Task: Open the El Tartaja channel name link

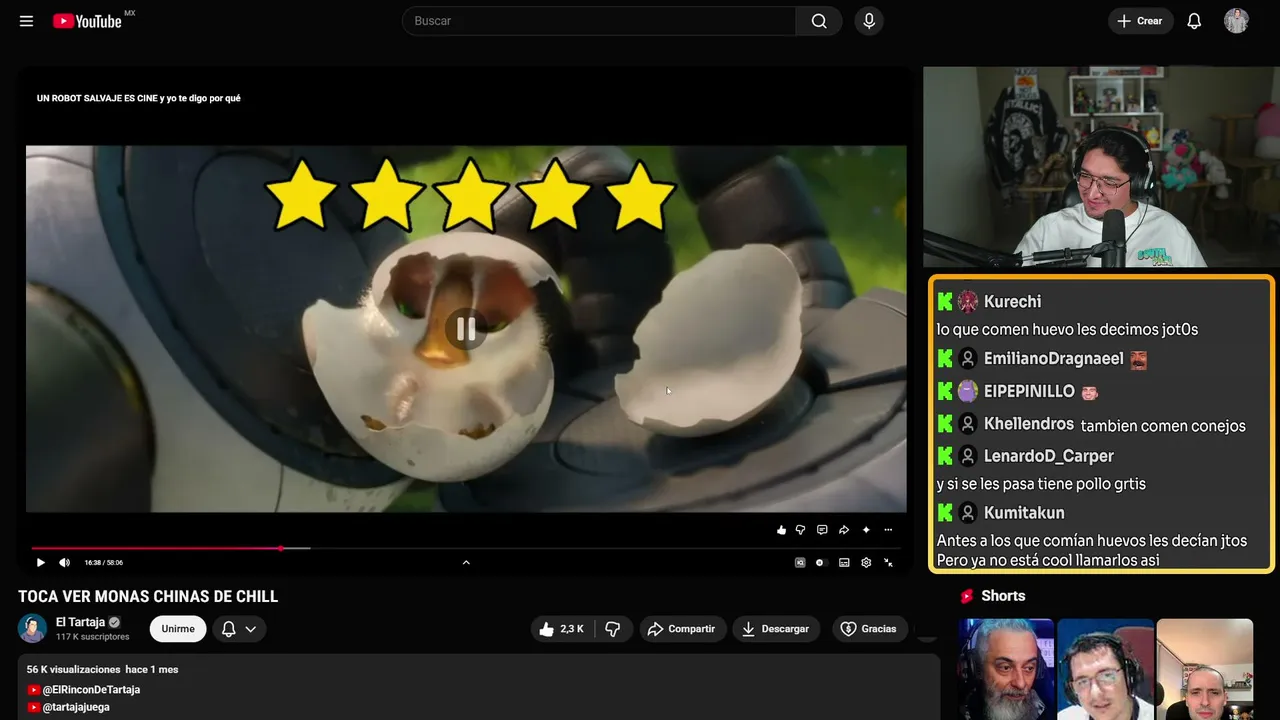Action: click(81, 622)
